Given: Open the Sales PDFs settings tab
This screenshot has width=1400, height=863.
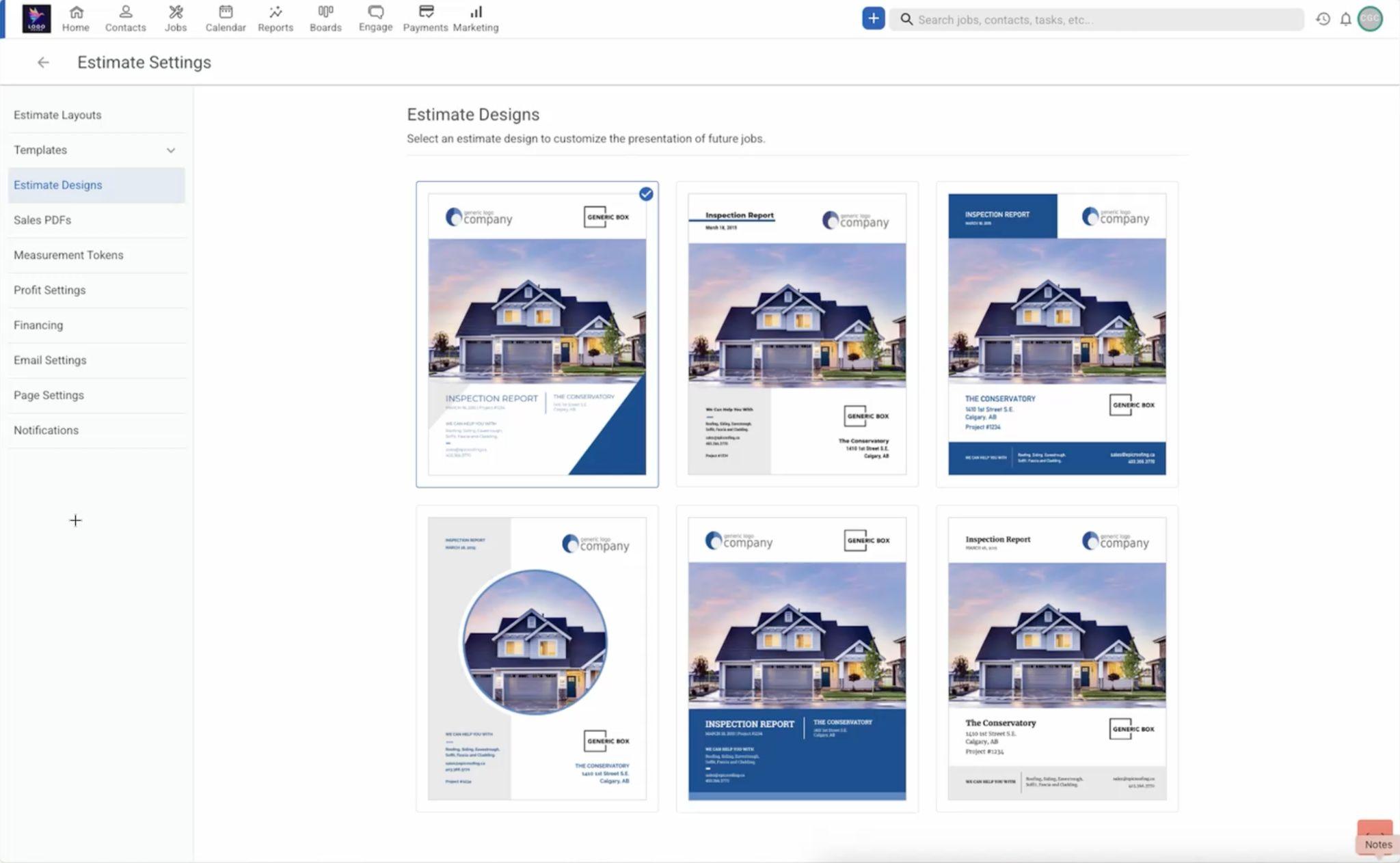Looking at the screenshot, I should [42, 220].
